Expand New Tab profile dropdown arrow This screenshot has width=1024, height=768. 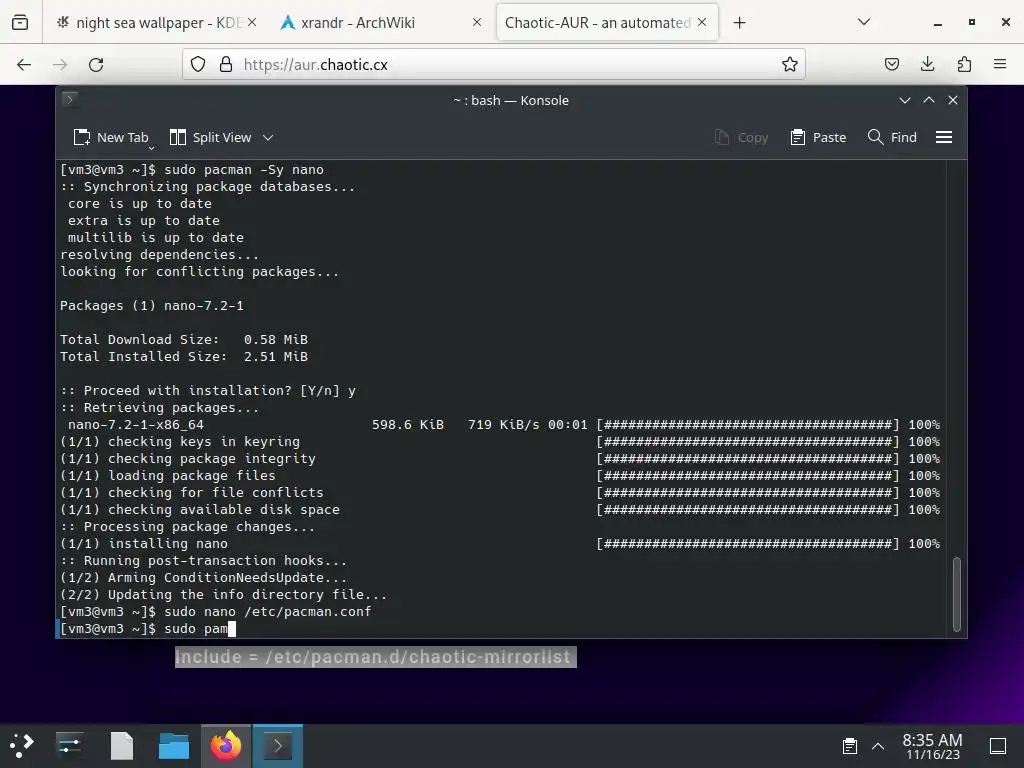coord(152,148)
